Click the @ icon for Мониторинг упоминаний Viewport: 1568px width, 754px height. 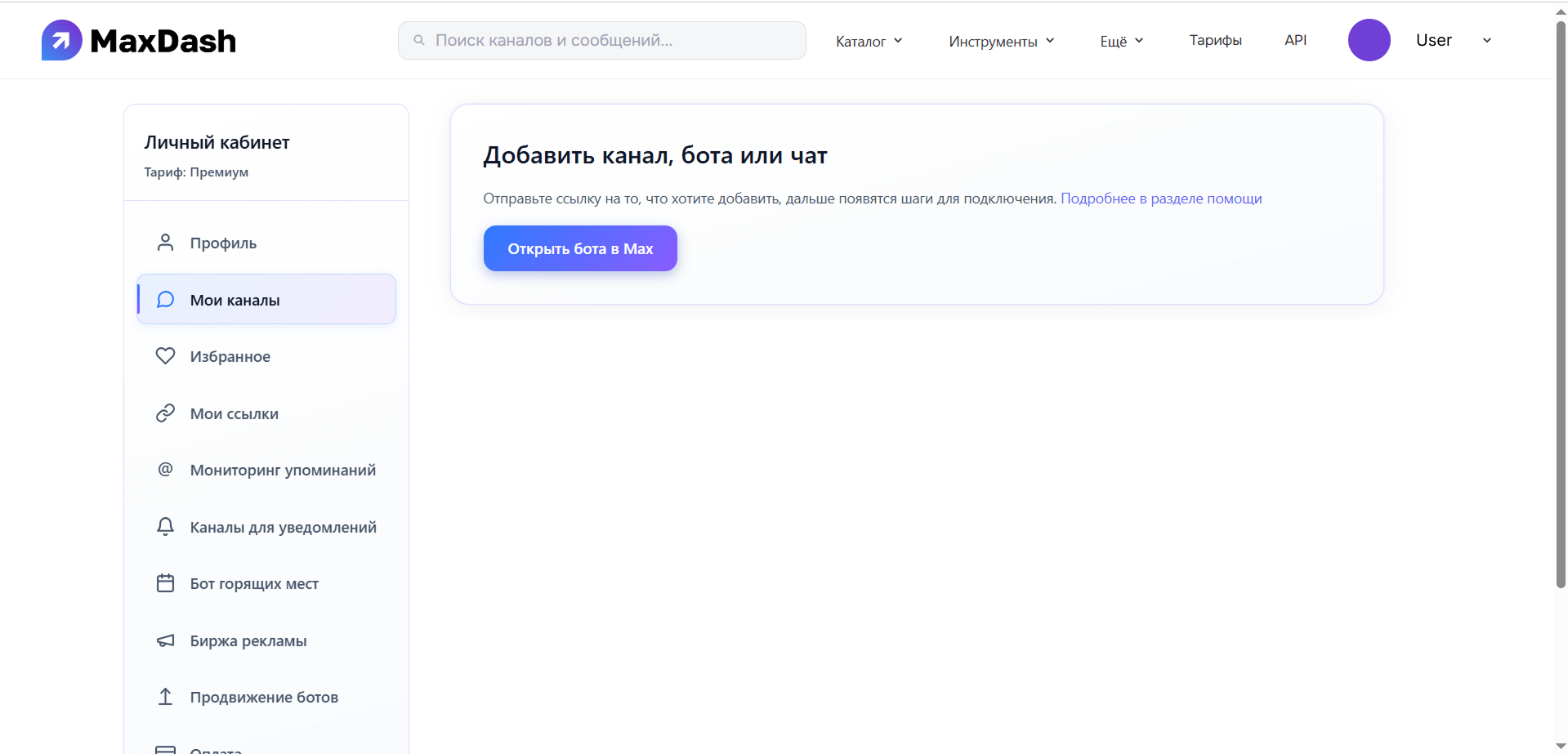pyautogui.click(x=165, y=470)
